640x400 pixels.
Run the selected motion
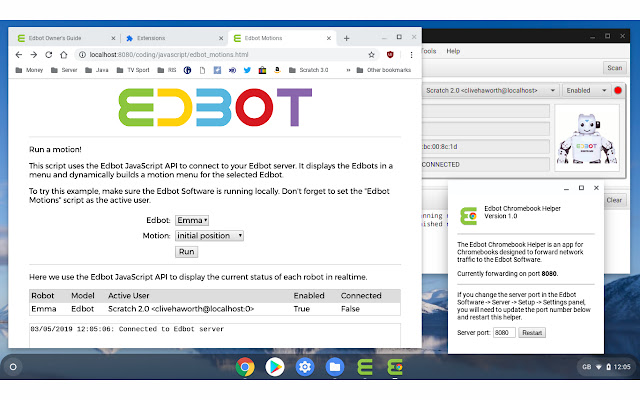click(x=187, y=252)
